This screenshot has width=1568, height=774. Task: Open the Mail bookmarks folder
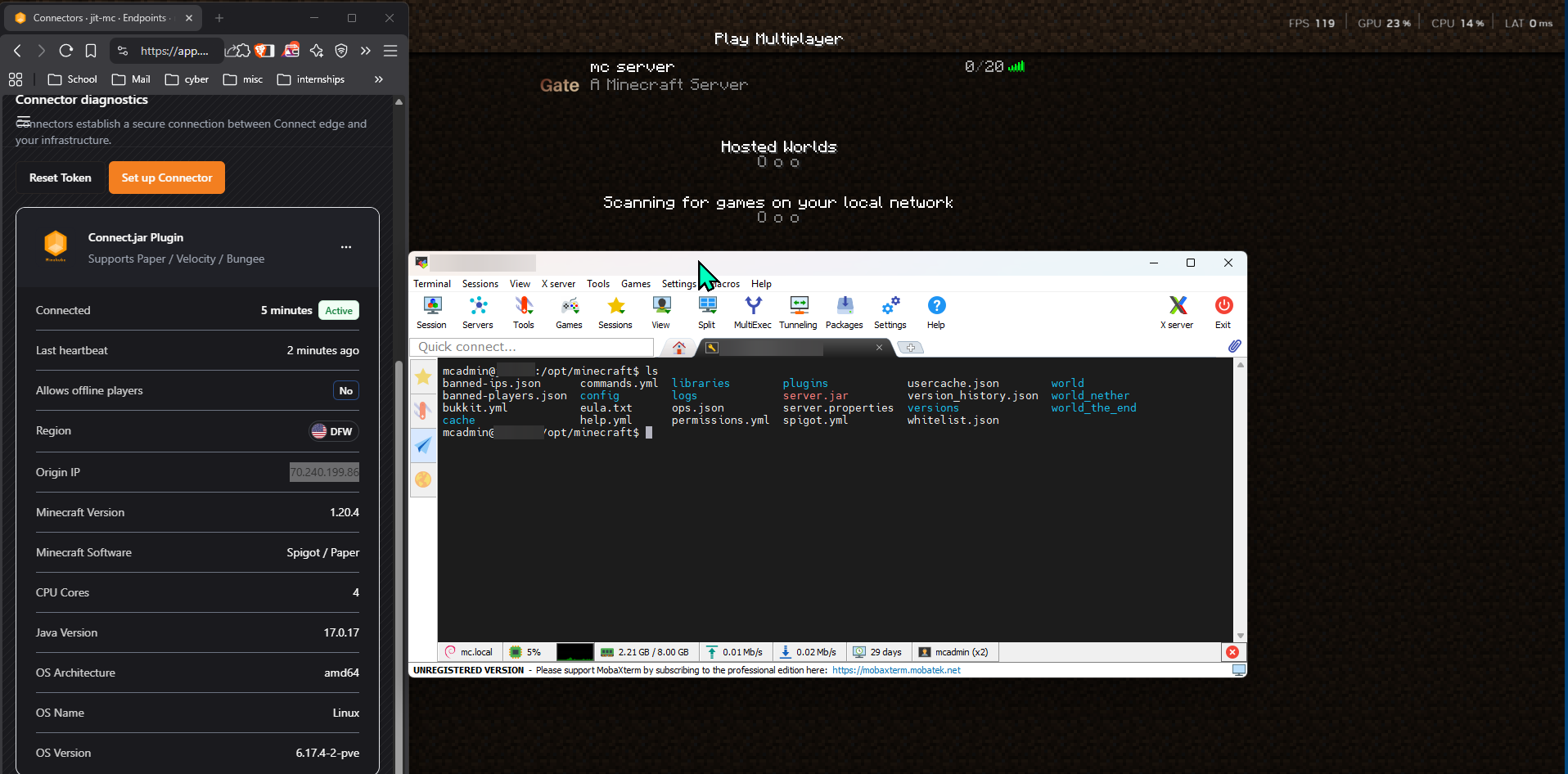tap(131, 79)
